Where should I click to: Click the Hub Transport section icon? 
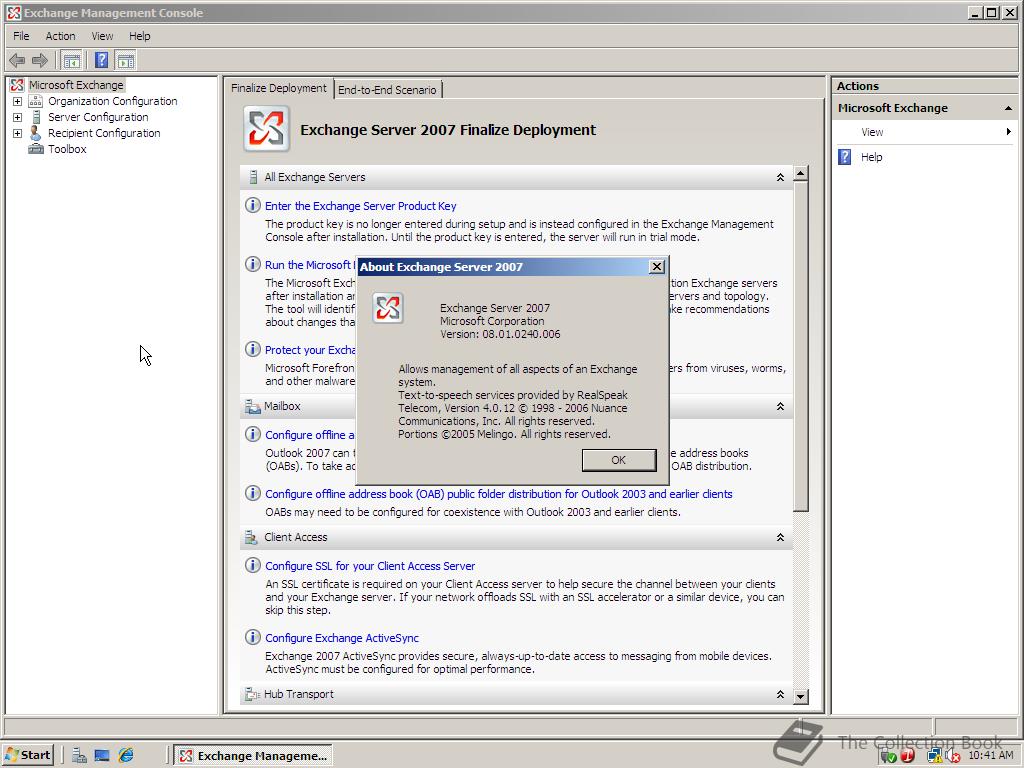click(x=251, y=695)
